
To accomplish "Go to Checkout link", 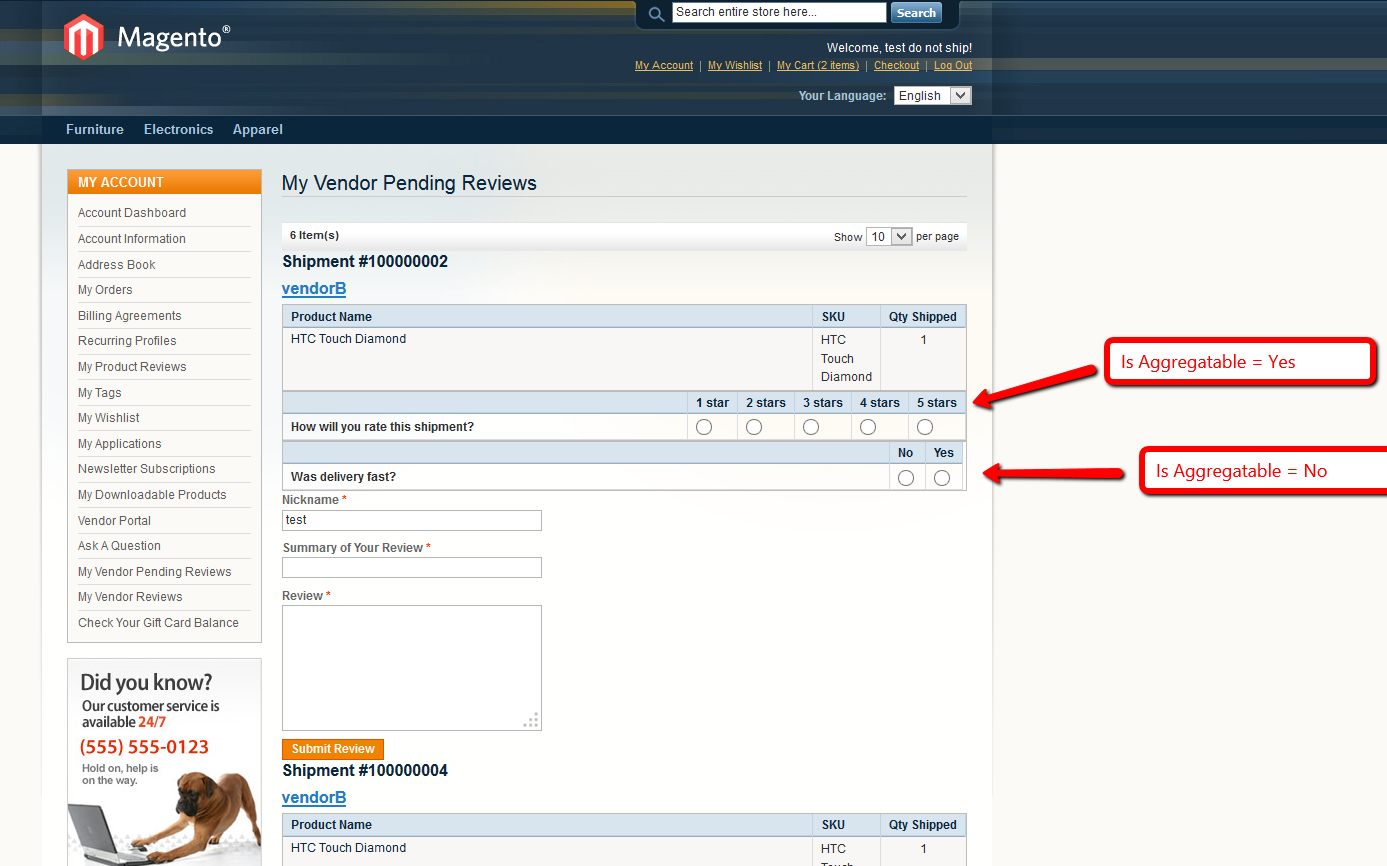I will [896, 65].
